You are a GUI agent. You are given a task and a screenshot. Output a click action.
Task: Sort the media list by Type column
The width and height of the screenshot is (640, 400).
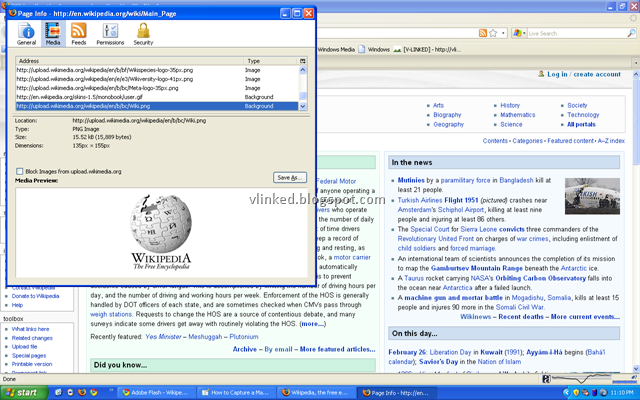[271, 61]
